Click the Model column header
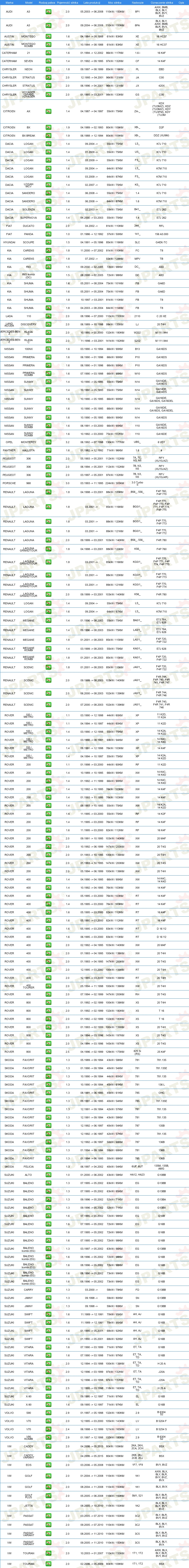This screenshot has height=1568, width=189. pos(29,2)
